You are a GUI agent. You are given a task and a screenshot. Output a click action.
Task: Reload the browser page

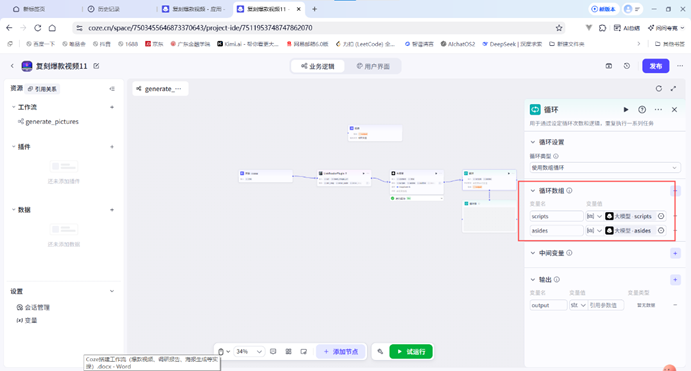pyautogui.click(x=37, y=28)
